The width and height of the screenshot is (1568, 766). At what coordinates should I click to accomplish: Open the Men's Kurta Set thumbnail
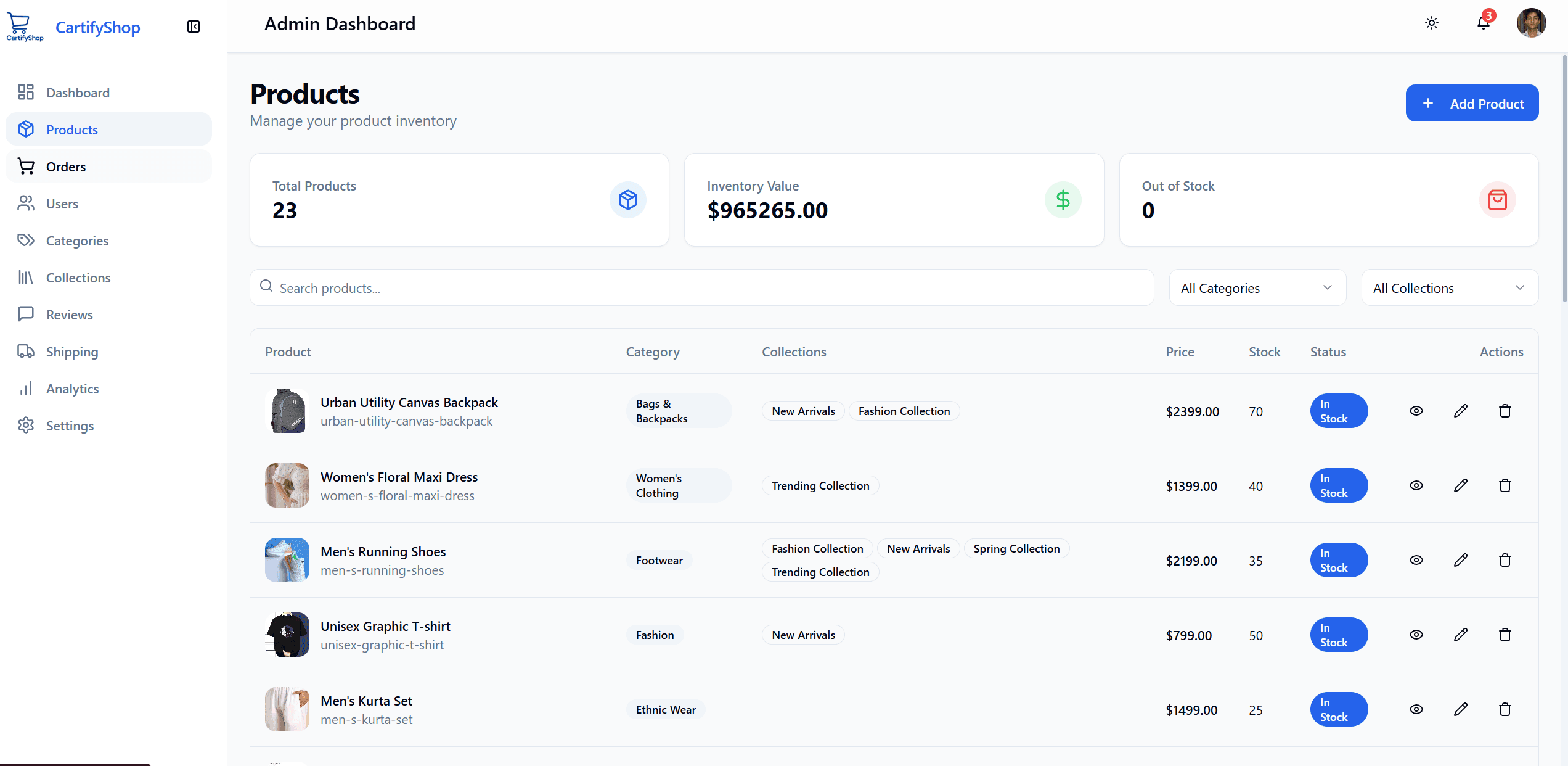click(287, 709)
